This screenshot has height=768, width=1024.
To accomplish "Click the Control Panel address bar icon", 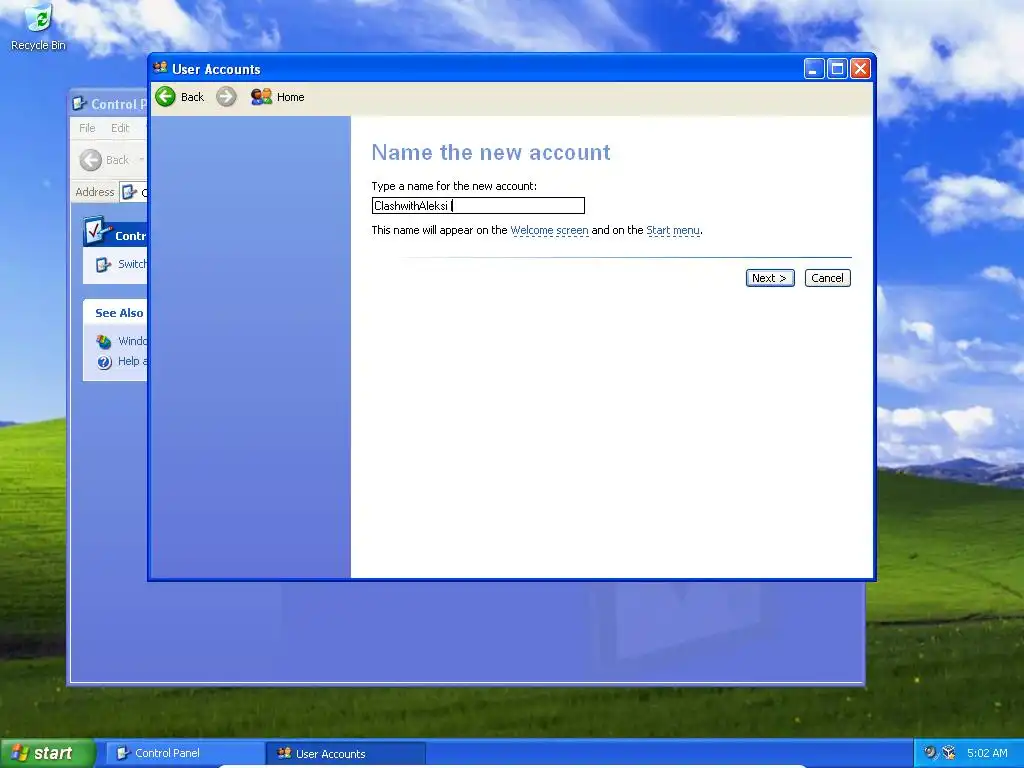I will point(129,192).
